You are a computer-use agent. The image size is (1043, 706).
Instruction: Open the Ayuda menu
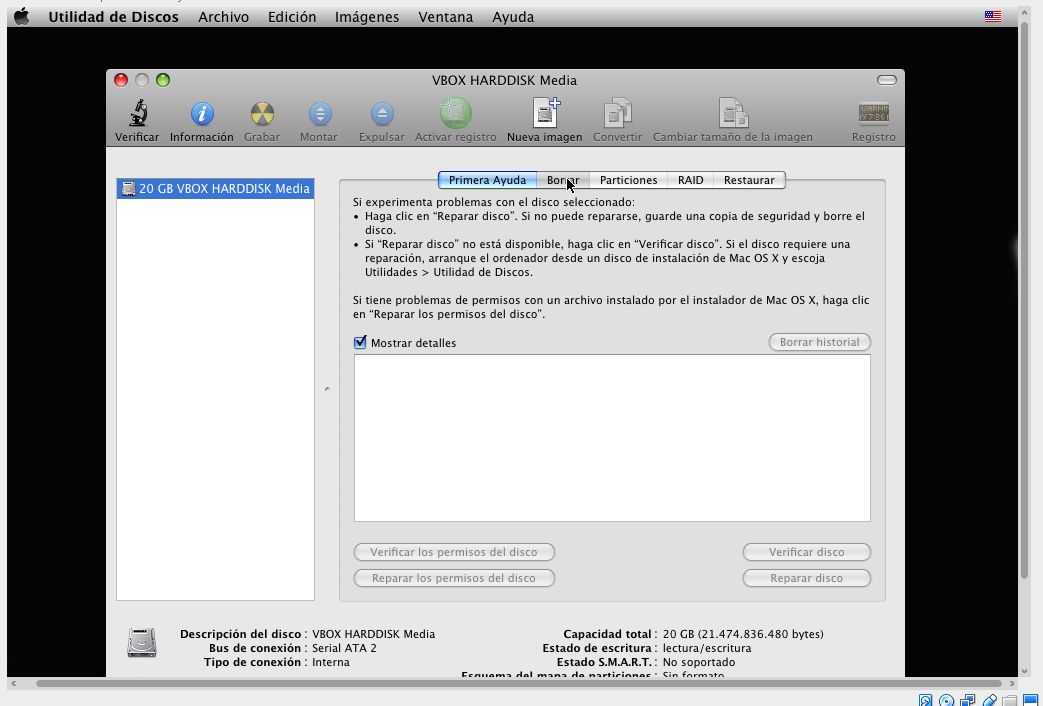pos(513,17)
